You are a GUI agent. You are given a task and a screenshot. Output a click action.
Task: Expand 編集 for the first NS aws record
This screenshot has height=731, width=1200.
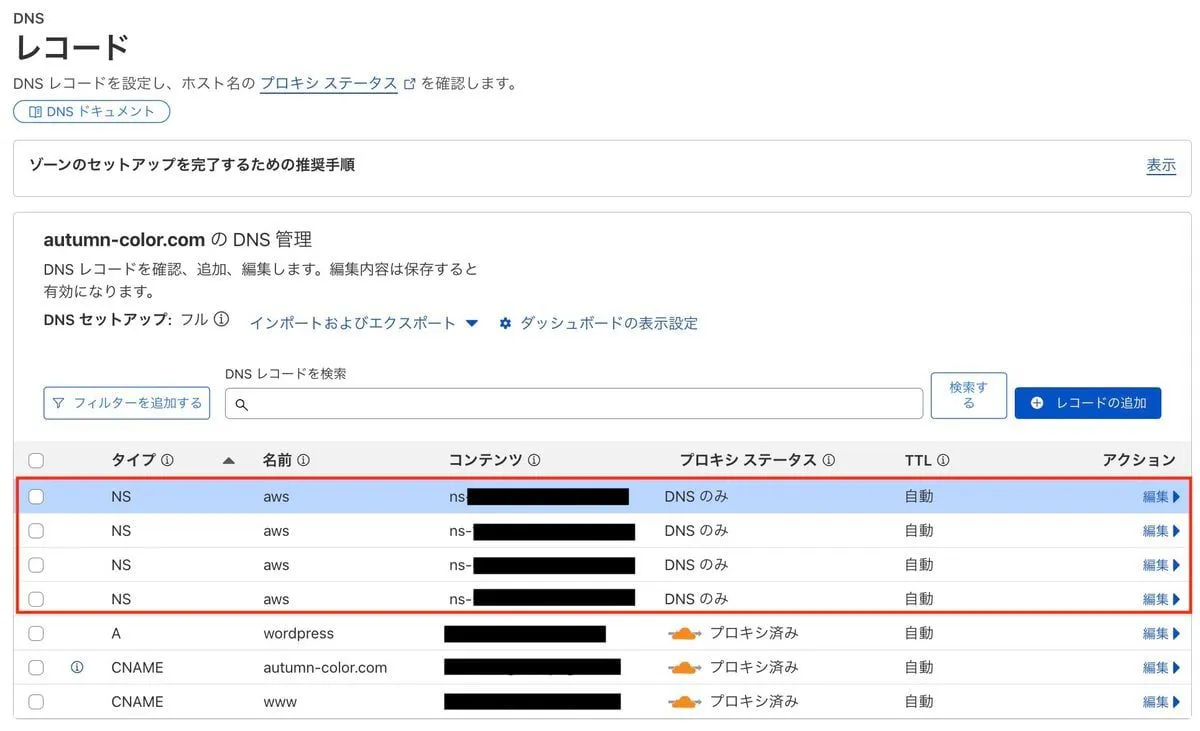pyautogui.click(x=1161, y=496)
